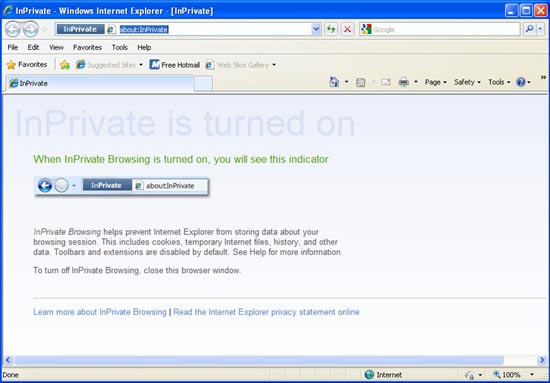Select the InPrivate browser tab
Image resolution: width=550 pixels, height=383 pixels.
(99, 83)
